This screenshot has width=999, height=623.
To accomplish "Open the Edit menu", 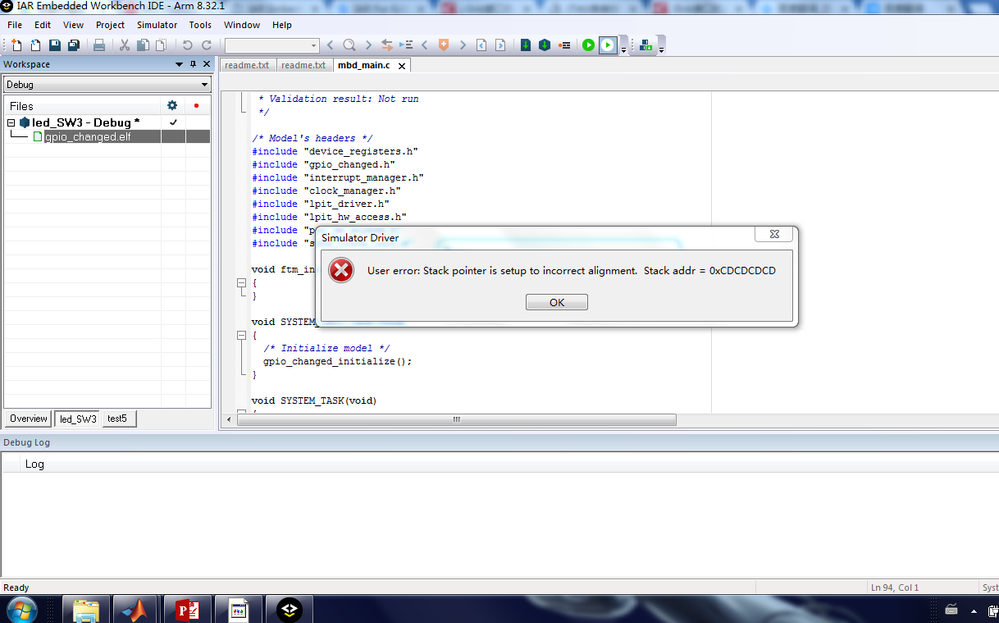I will (43, 25).
